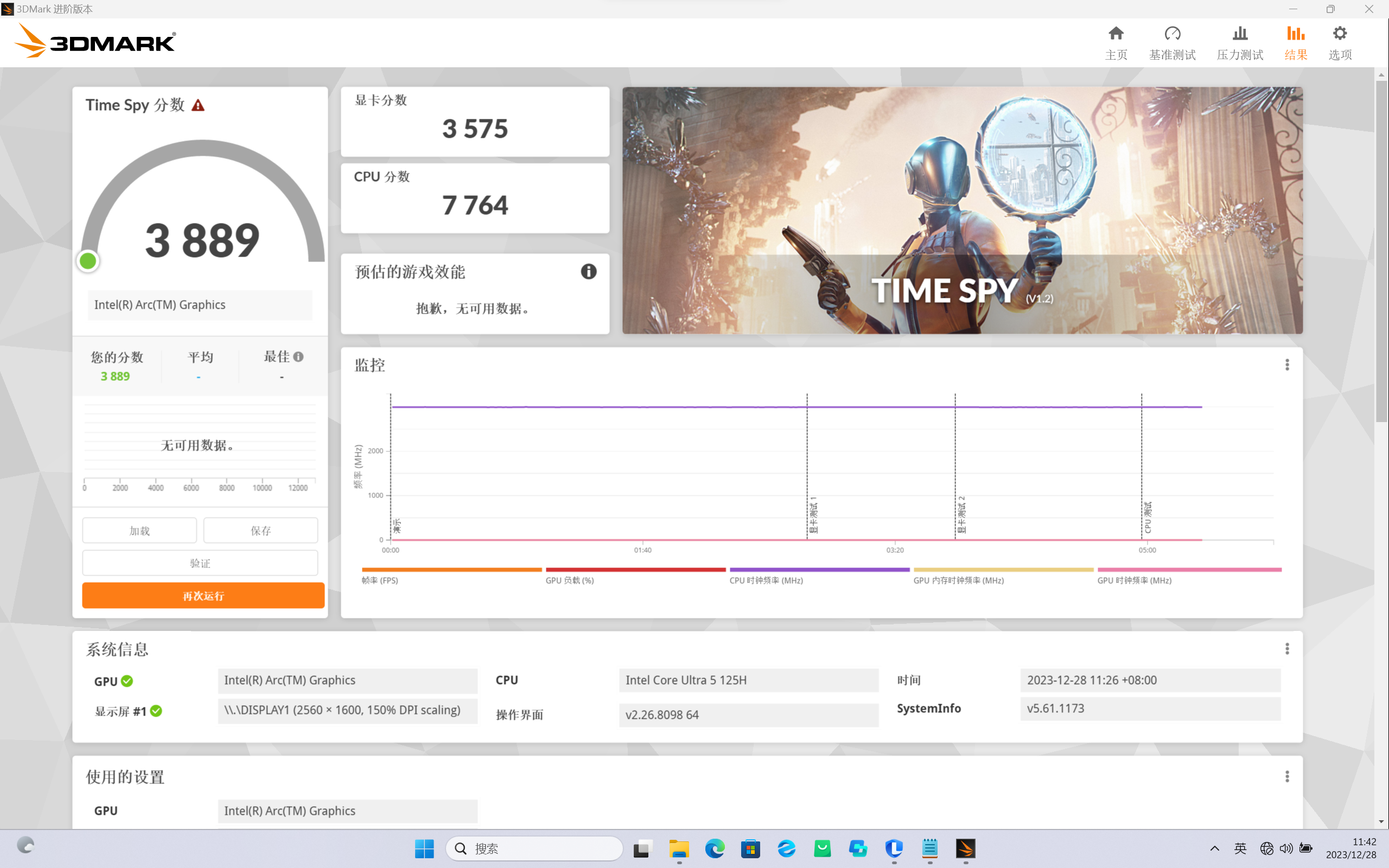Image resolution: width=1389 pixels, height=868 pixels.
Task: Click the info icon for 预估的游戏效能
Action: pos(588,272)
